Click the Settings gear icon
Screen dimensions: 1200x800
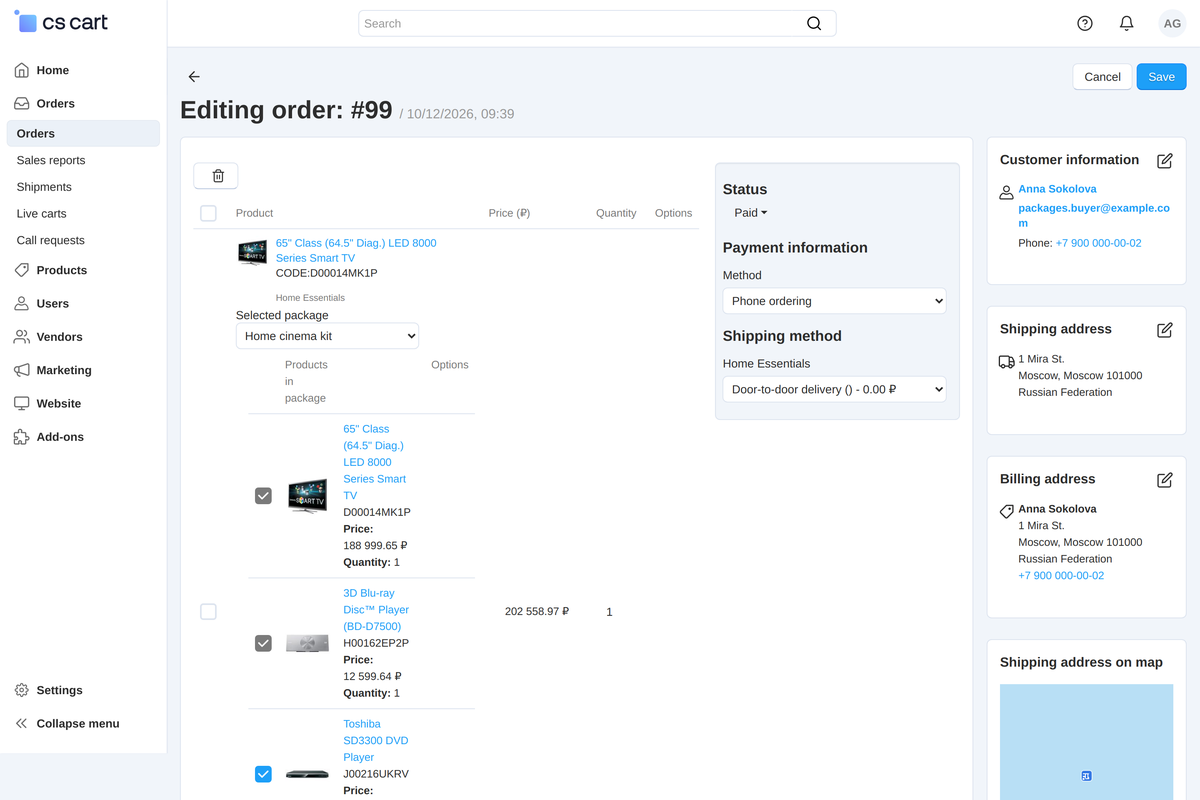22,690
